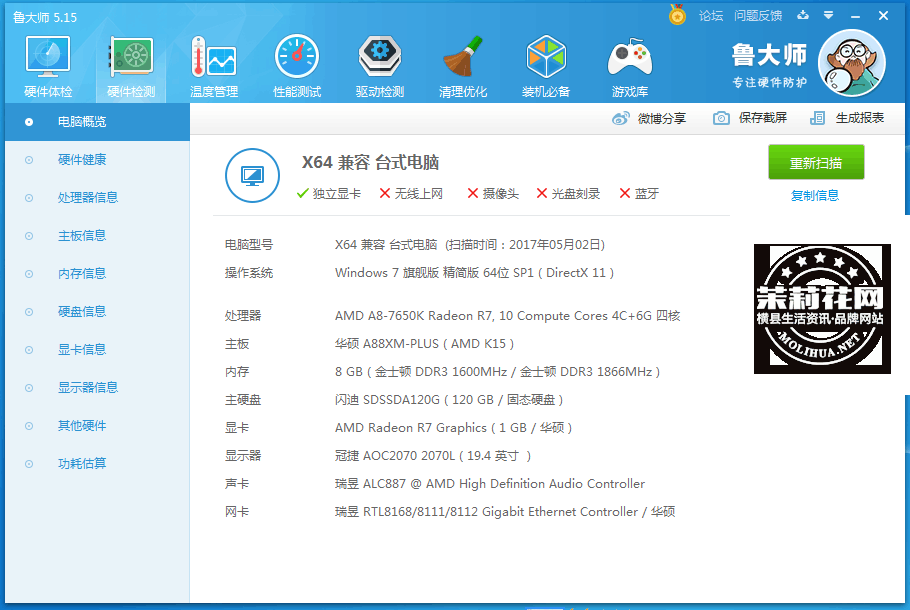Select 硬盘信息 in the sidebar
910x610 pixels.
coord(98,312)
